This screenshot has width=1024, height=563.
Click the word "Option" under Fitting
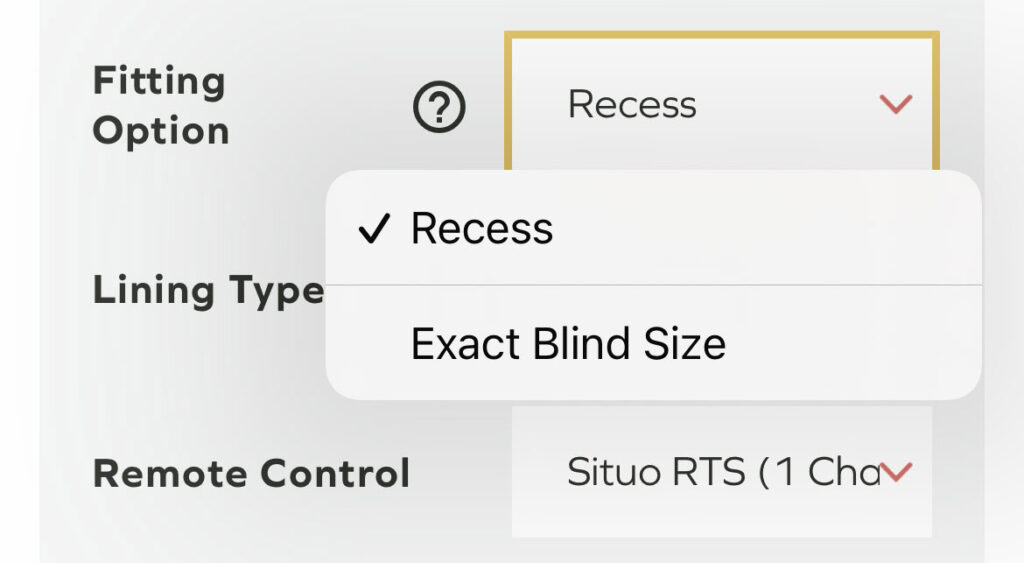pos(161,132)
